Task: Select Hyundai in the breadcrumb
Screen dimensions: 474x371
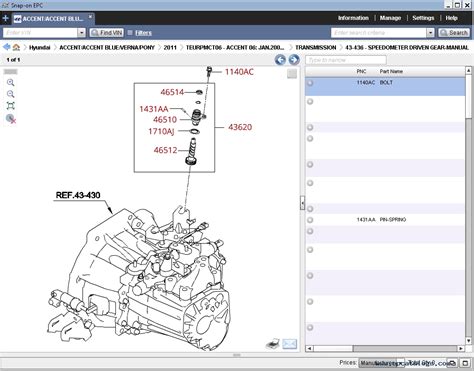Action: coord(39,47)
